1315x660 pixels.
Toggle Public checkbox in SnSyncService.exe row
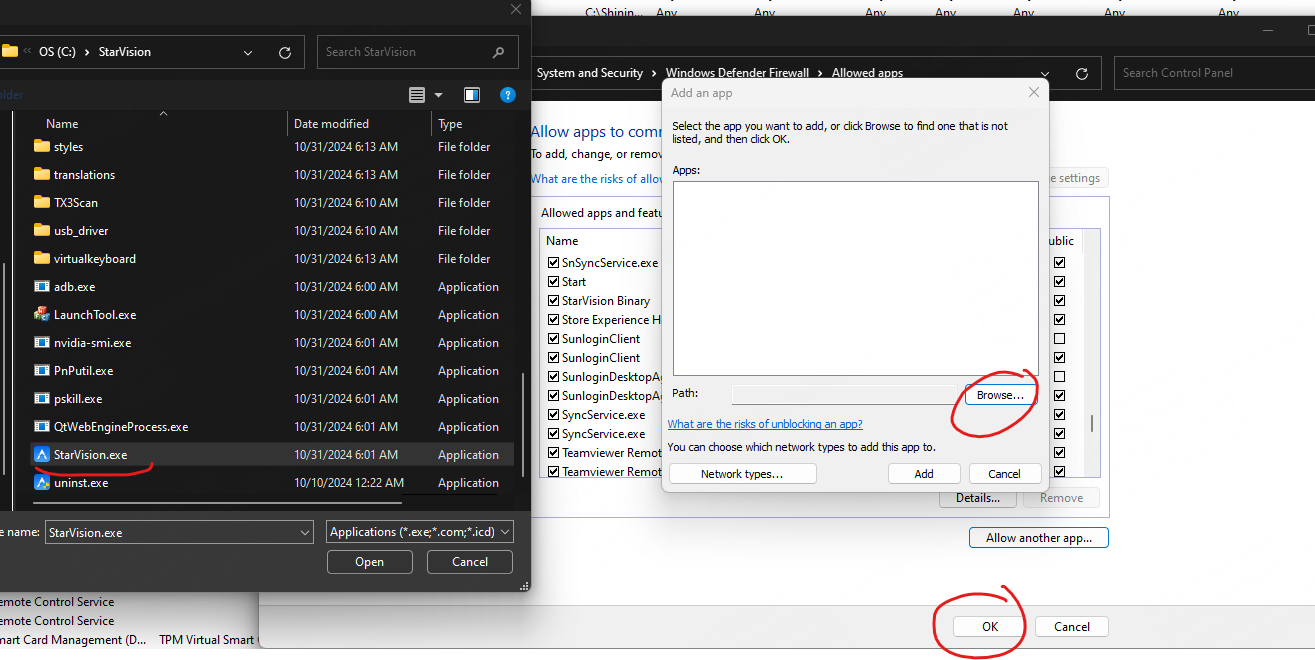[x=1060, y=263]
